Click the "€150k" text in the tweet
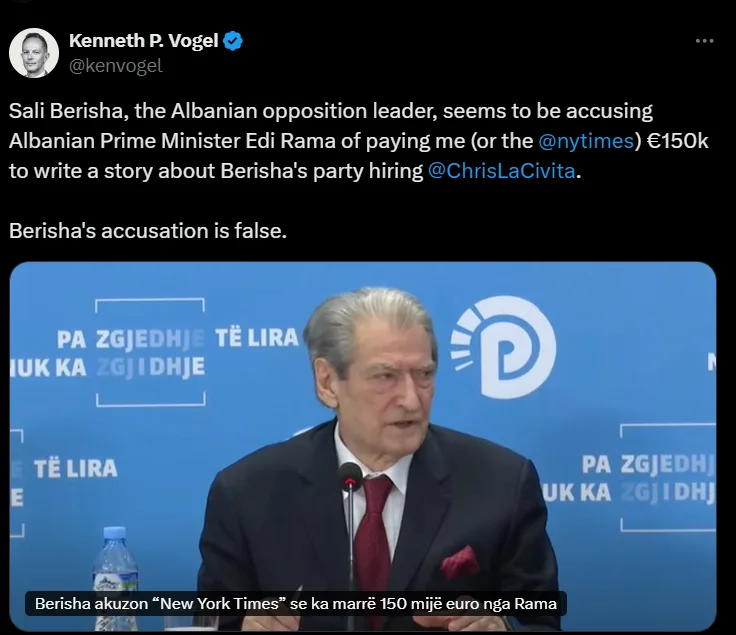This screenshot has height=635, width=736. click(x=677, y=141)
